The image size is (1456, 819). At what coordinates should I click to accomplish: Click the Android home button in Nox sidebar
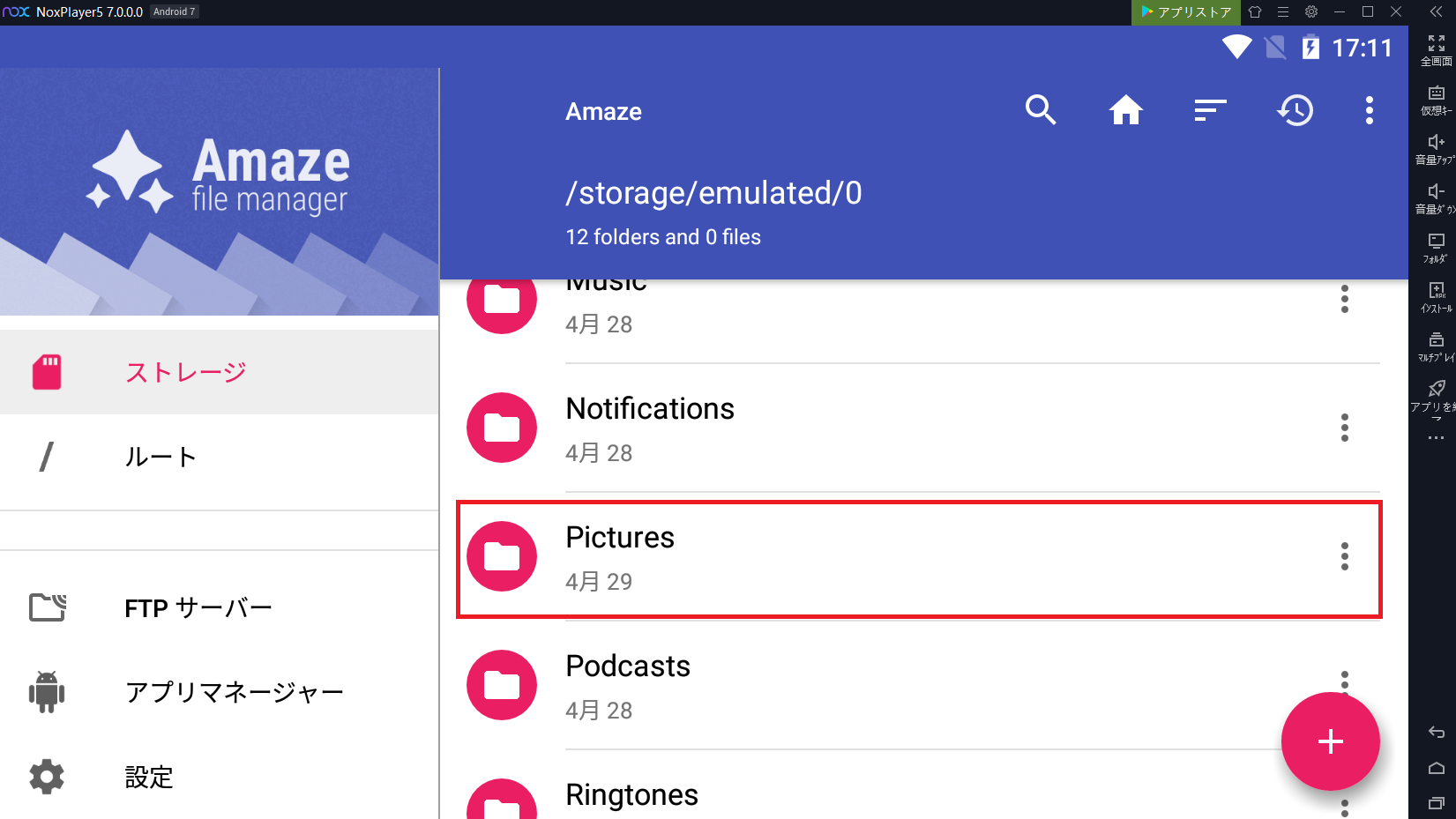1437,768
